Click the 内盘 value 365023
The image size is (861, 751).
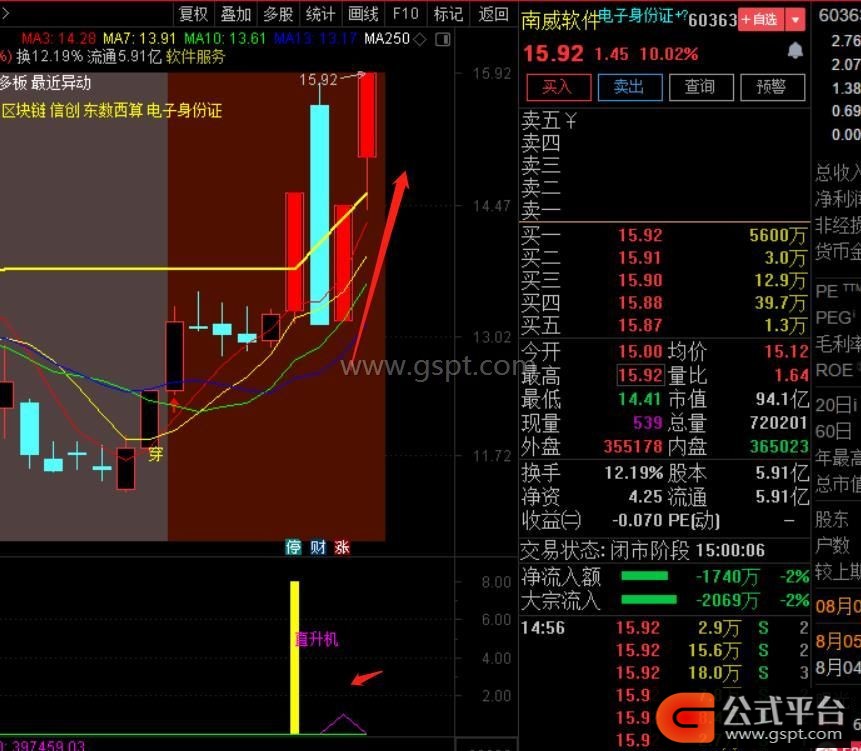click(779, 447)
